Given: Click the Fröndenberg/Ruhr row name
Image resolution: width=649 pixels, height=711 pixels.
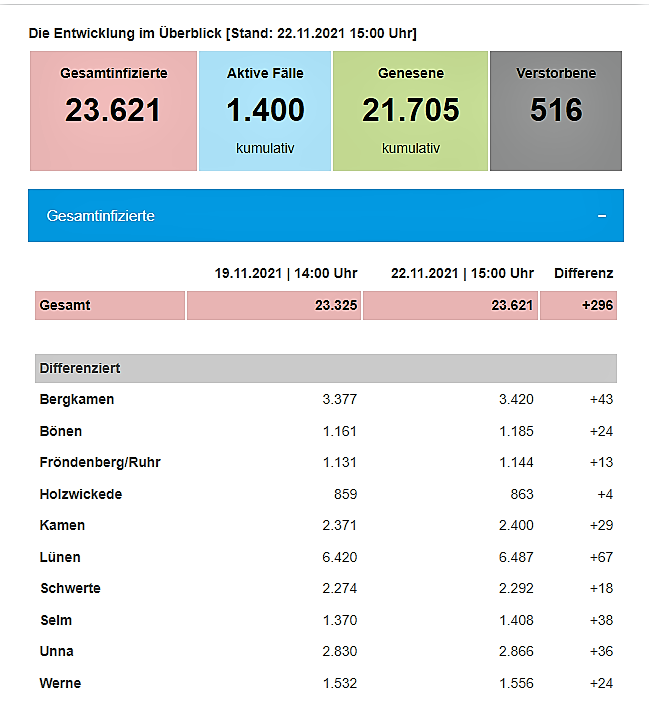Looking at the screenshot, I should (x=100, y=462).
